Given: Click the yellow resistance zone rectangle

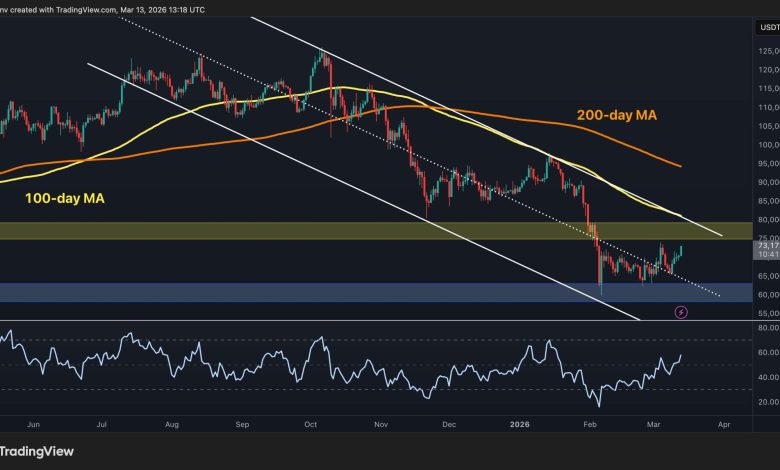Looking at the screenshot, I should coord(300,231).
